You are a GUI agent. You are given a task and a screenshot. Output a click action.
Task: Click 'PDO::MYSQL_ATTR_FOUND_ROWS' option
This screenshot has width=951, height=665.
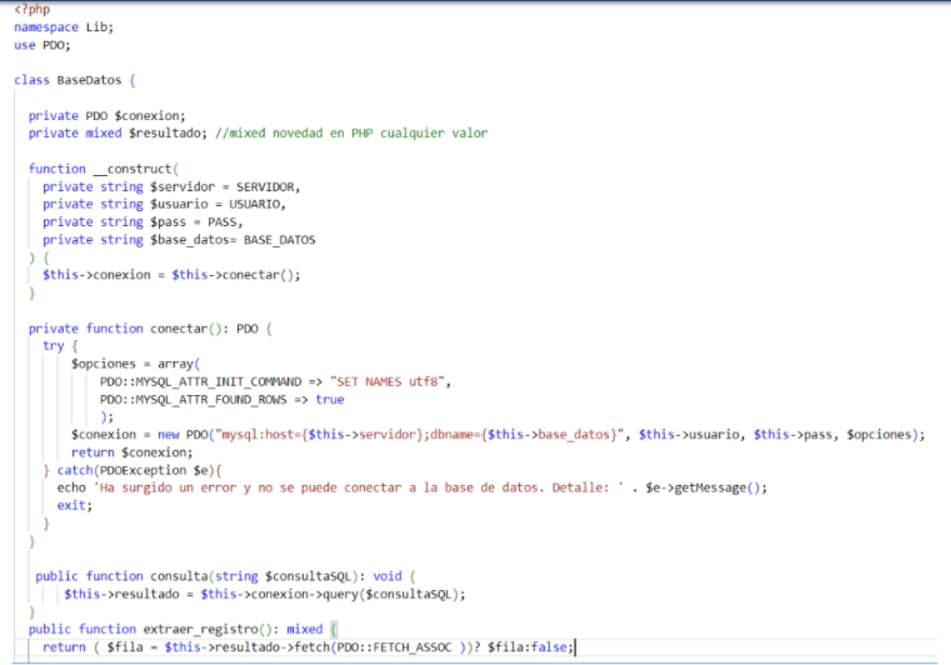click(x=193, y=400)
